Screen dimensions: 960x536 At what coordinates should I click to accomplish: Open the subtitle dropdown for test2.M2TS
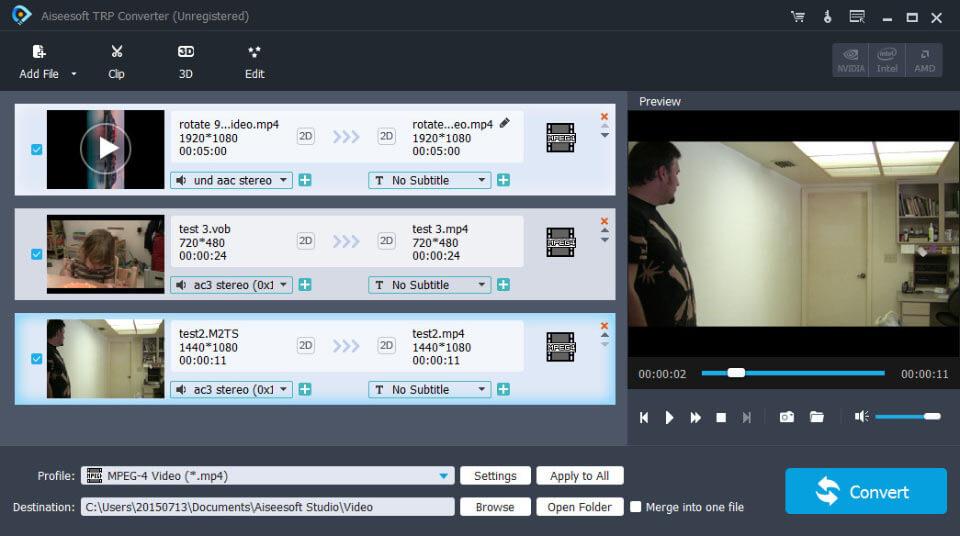click(429, 390)
